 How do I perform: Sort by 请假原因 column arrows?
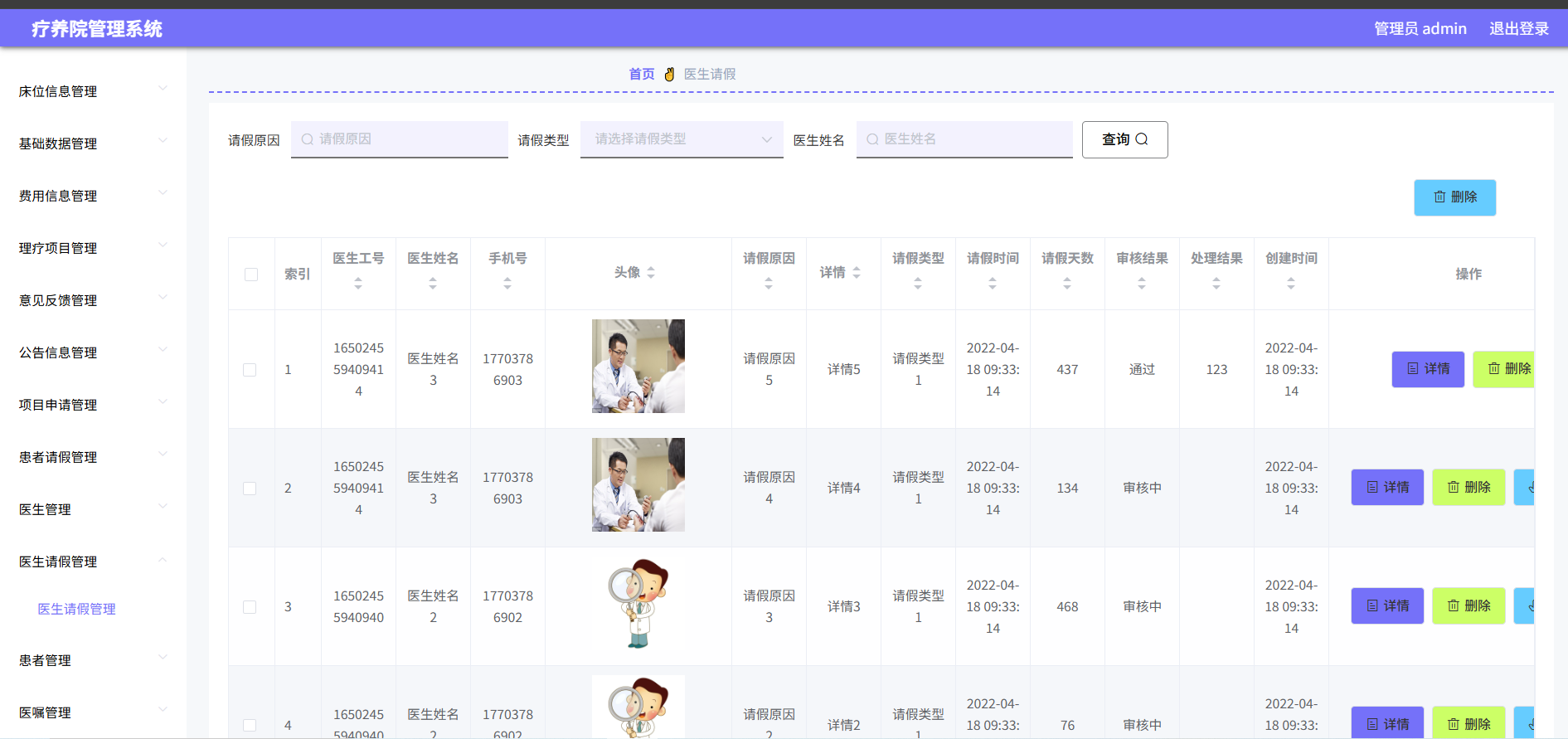click(x=769, y=284)
